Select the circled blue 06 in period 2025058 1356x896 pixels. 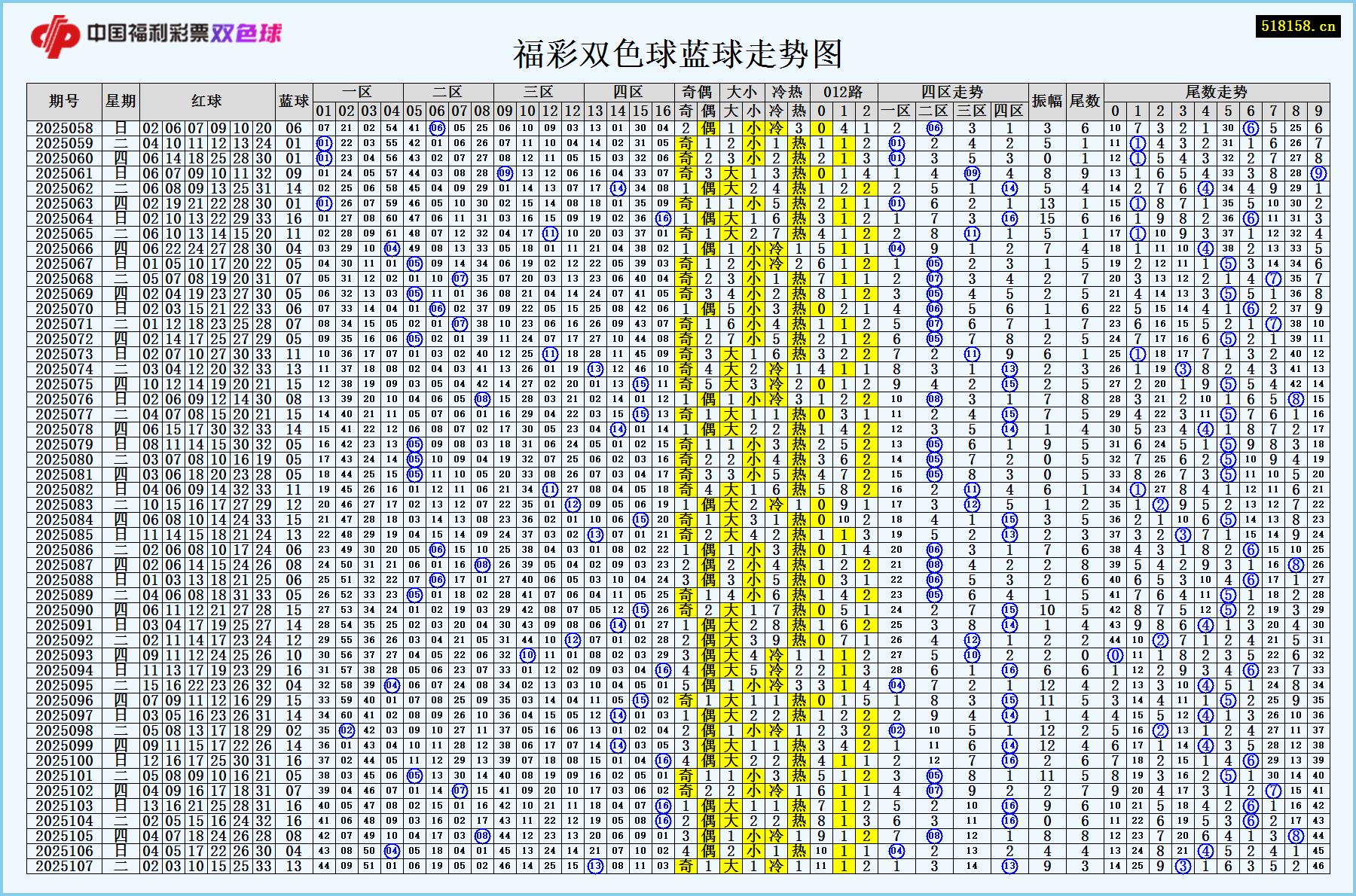(x=434, y=130)
